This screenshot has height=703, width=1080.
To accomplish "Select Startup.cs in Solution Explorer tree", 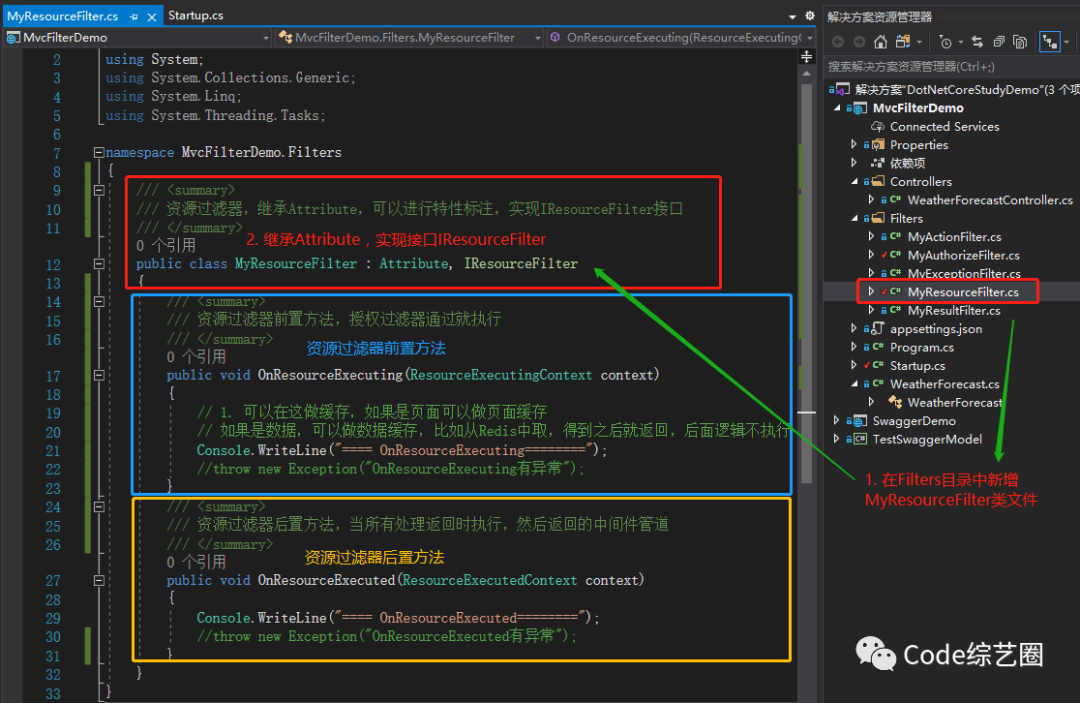I will point(917,366).
